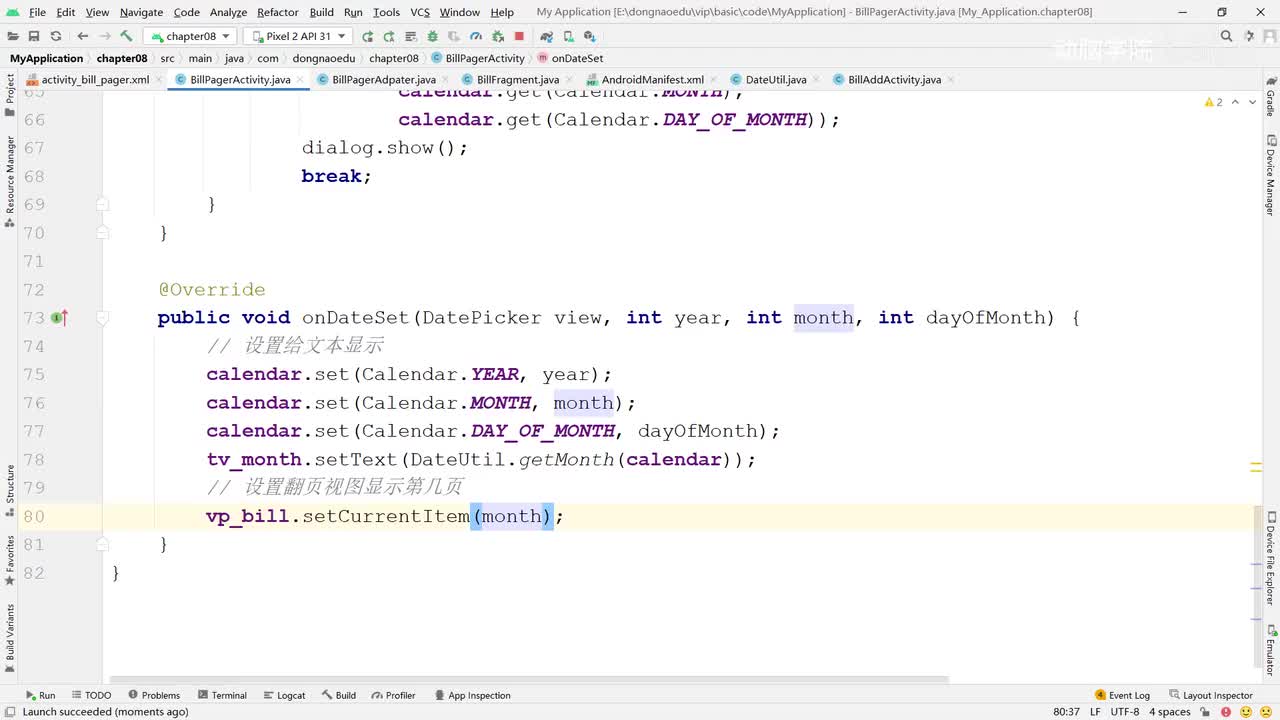Viewport: 1280px width, 720px height.
Task: Open the Problems tool window
Action: (154, 695)
